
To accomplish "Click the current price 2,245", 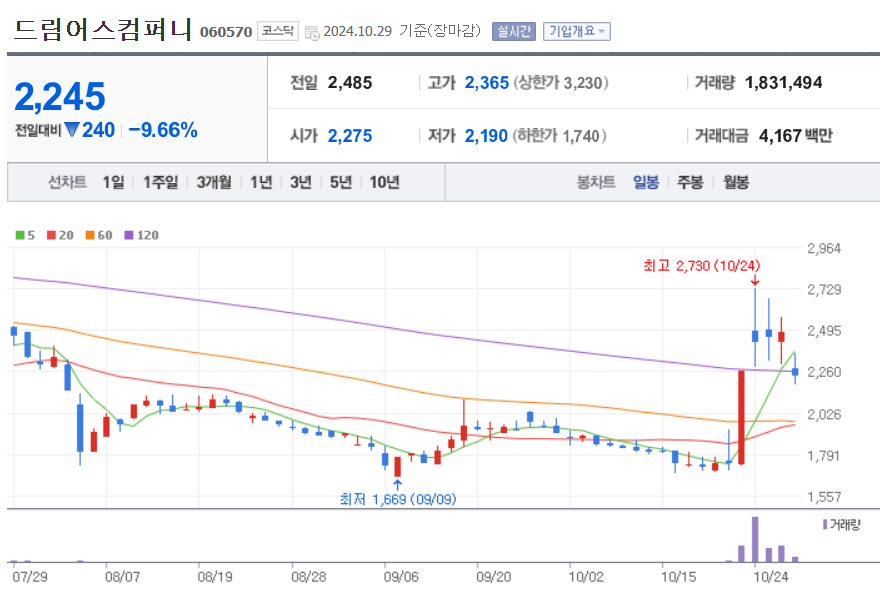I will tap(60, 97).
